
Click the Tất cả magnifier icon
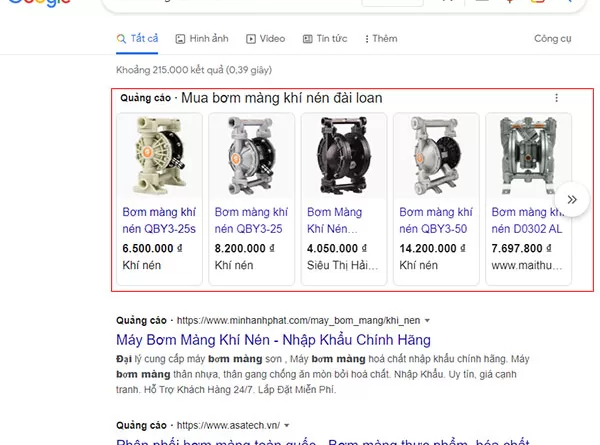tap(121, 39)
